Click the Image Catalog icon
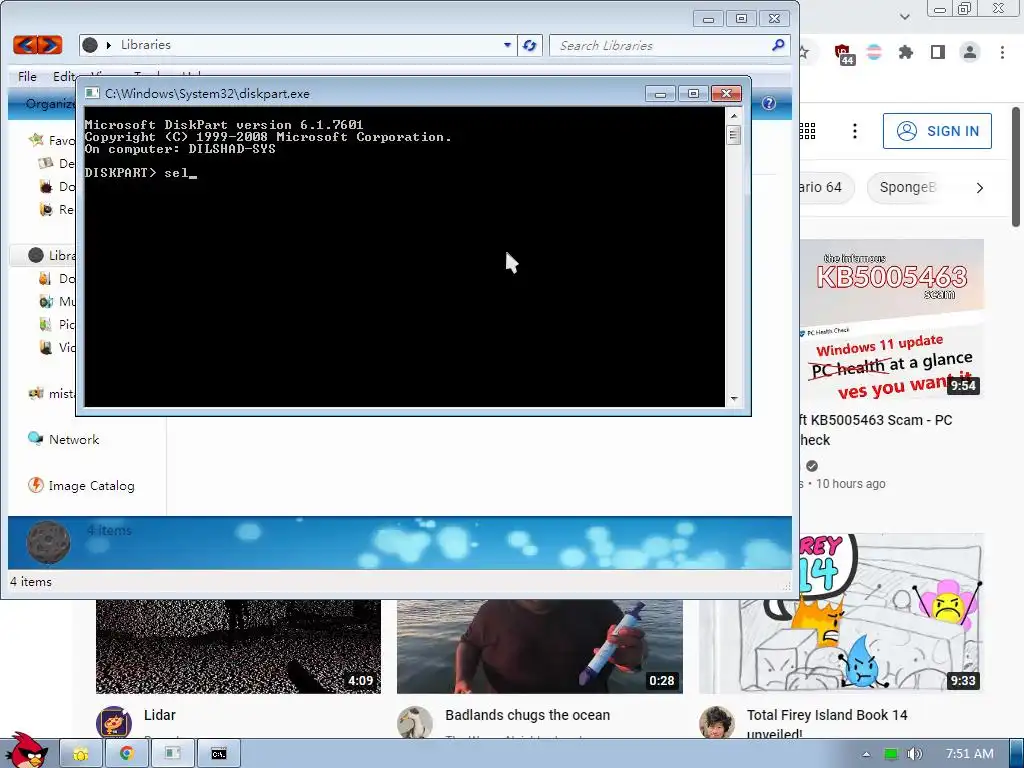1024x768 pixels. coord(35,485)
